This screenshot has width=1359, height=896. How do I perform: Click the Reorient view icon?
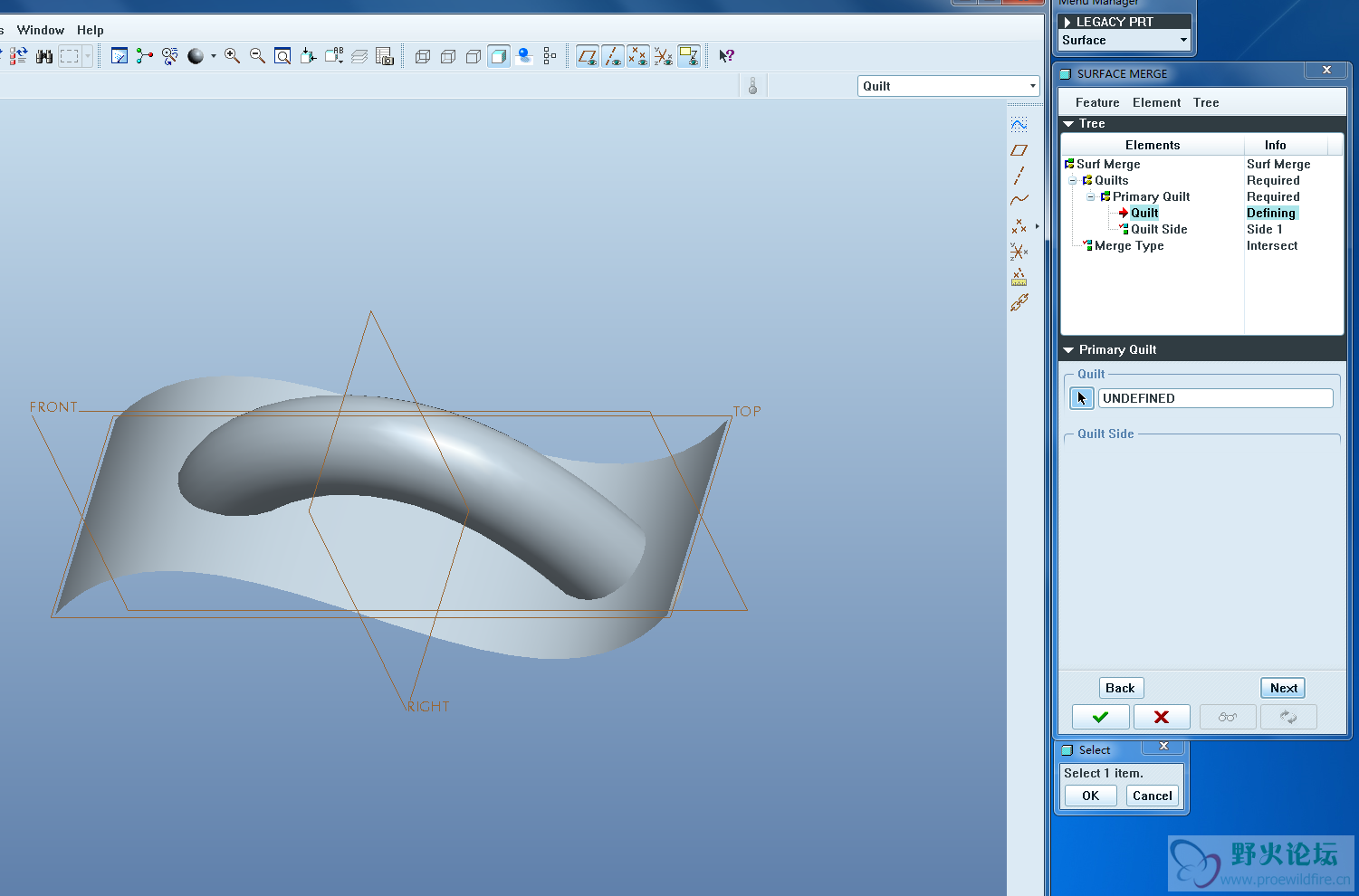(309, 56)
